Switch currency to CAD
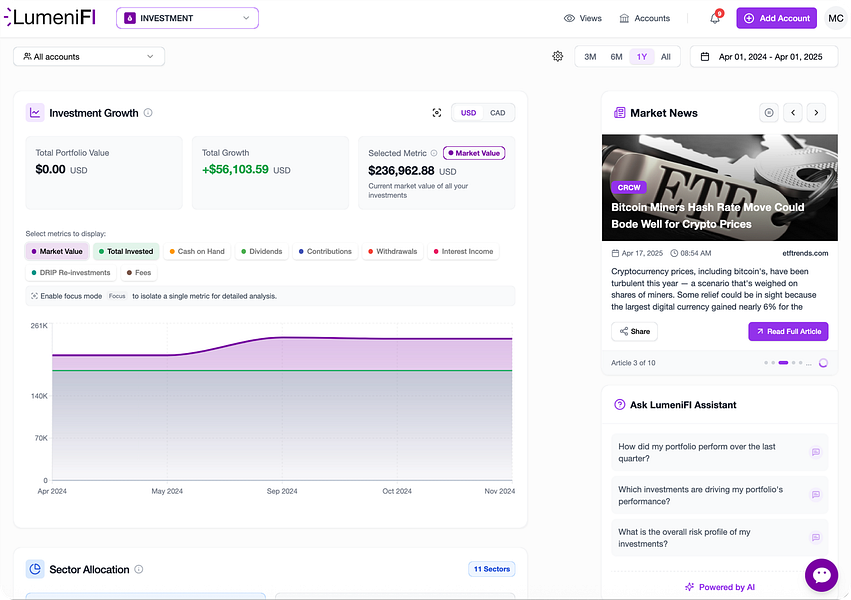This screenshot has width=851, height=600. [497, 113]
